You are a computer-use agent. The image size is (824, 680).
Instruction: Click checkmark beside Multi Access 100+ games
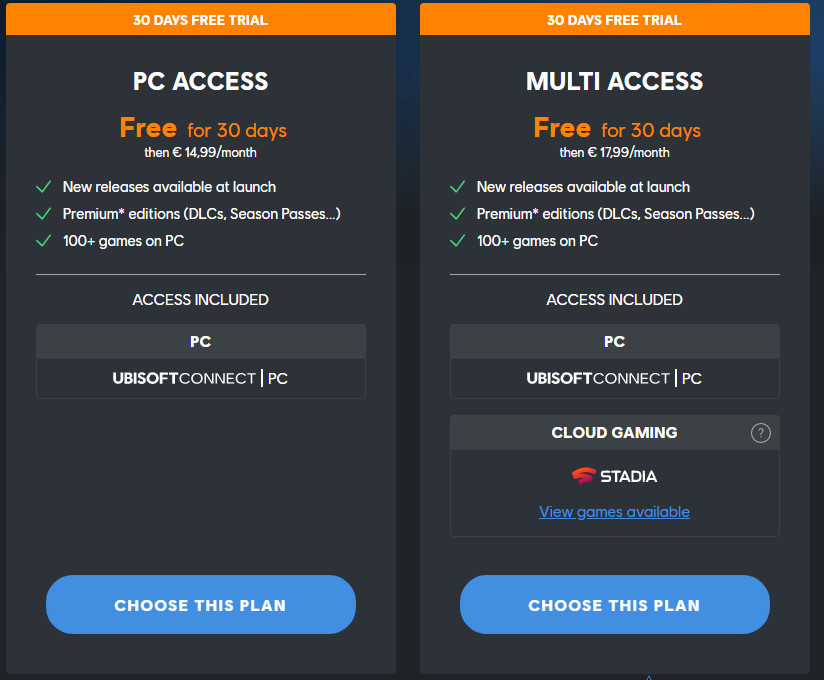pyautogui.click(x=457, y=241)
